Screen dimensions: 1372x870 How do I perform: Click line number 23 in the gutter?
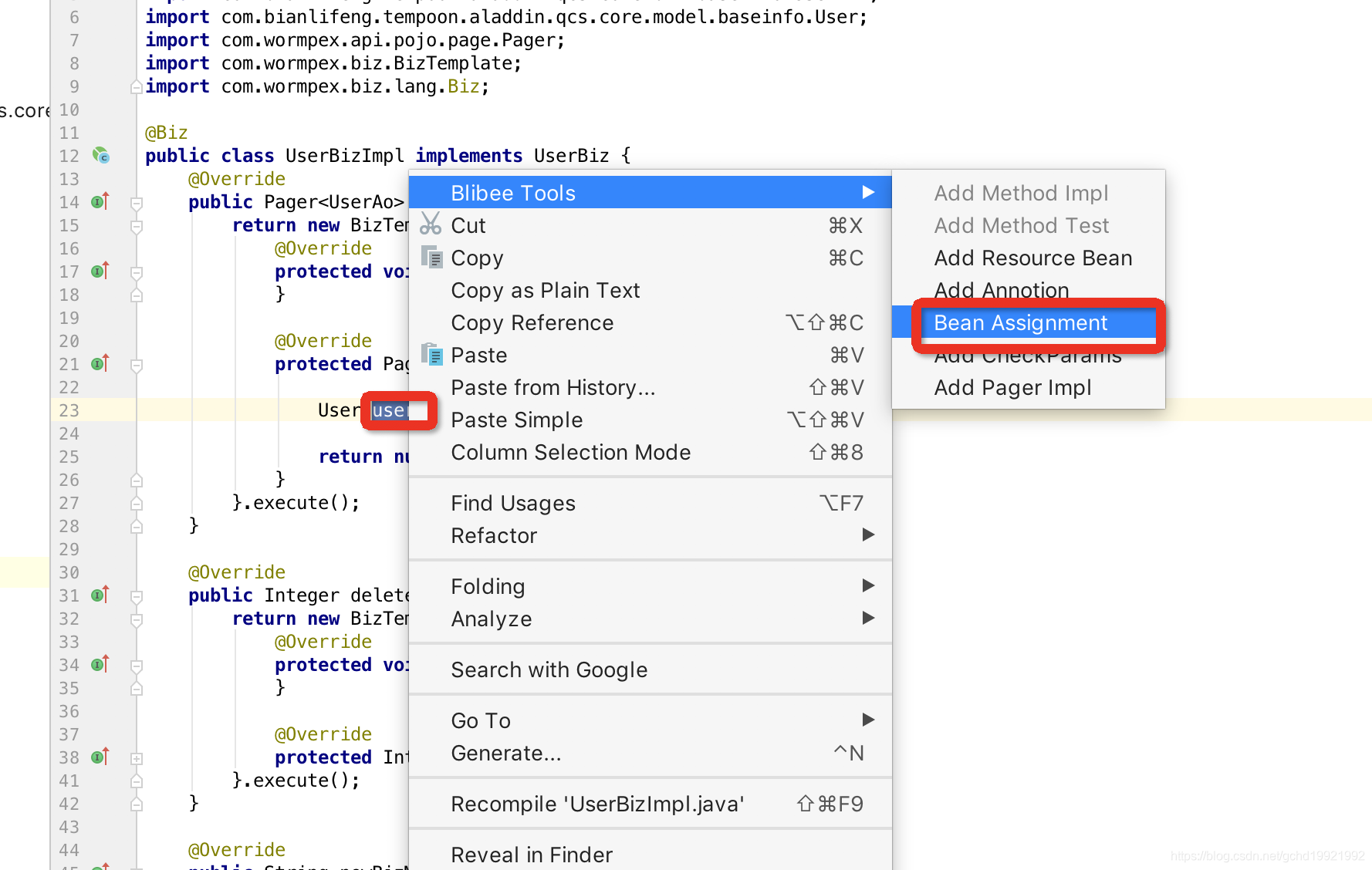pyautogui.click(x=69, y=410)
